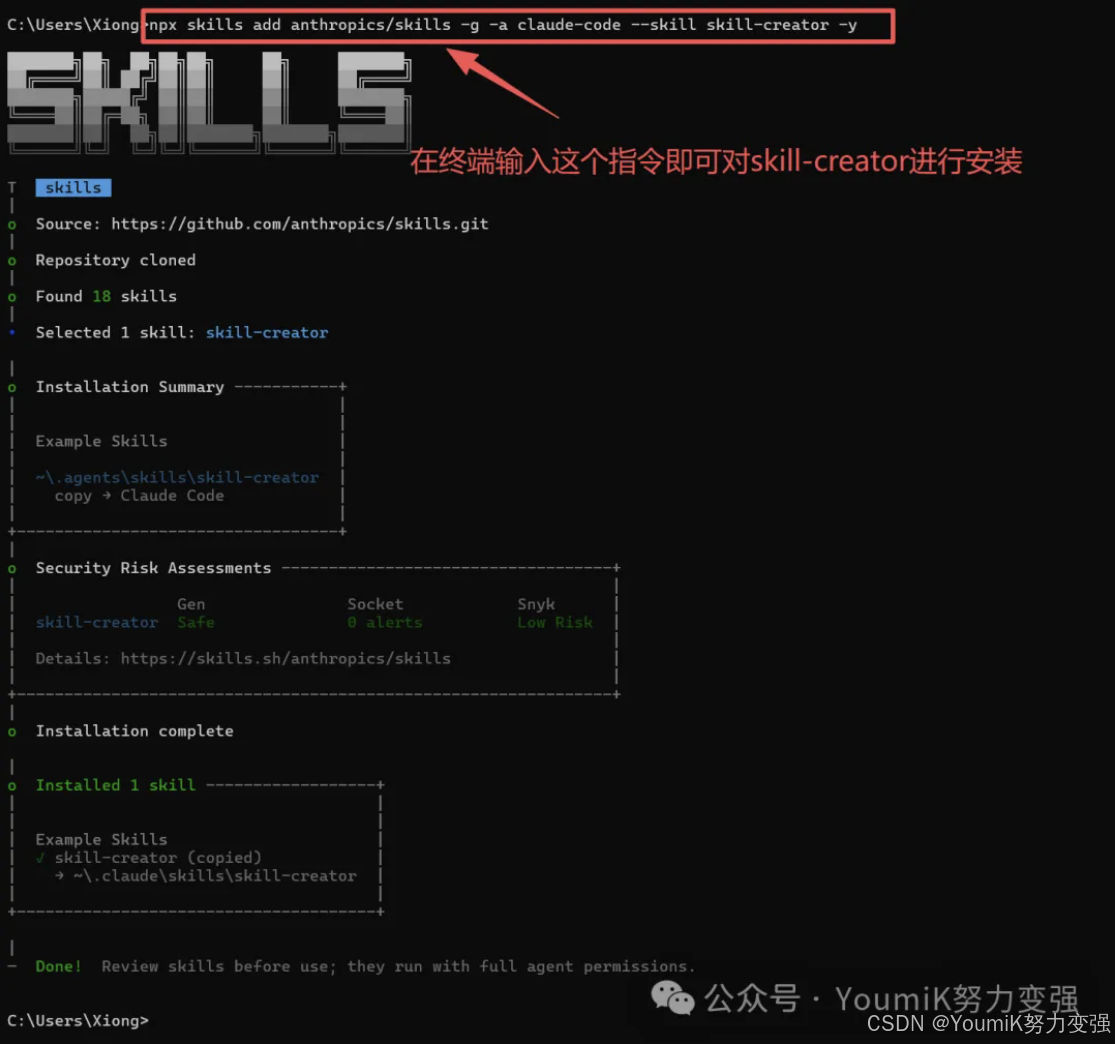Click 'Example Skills' under Installation Summary
Viewport: 1115px width, 1044px height.
click(101, 441)
